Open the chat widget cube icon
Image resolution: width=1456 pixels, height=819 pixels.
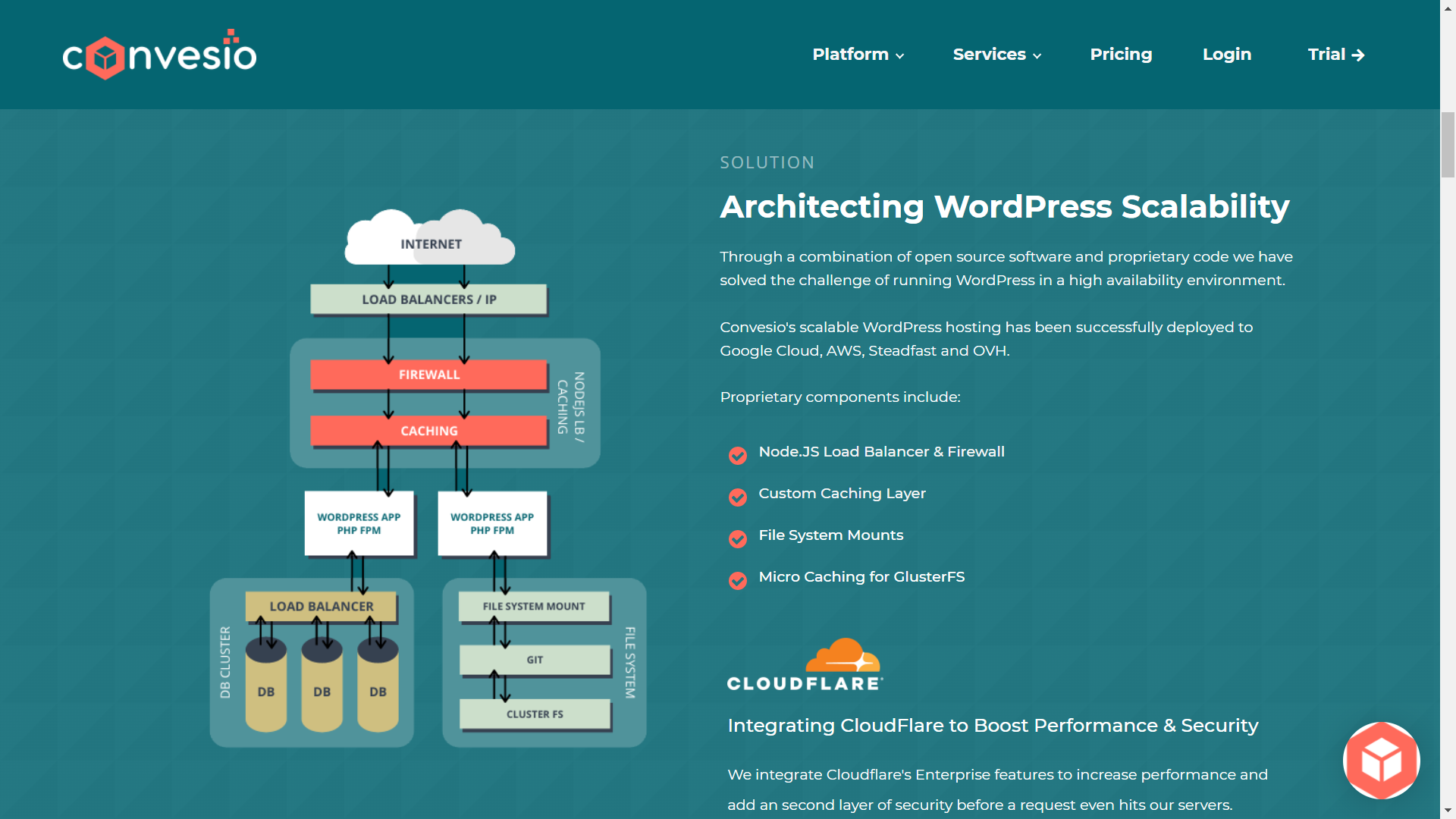point(1381,761)
